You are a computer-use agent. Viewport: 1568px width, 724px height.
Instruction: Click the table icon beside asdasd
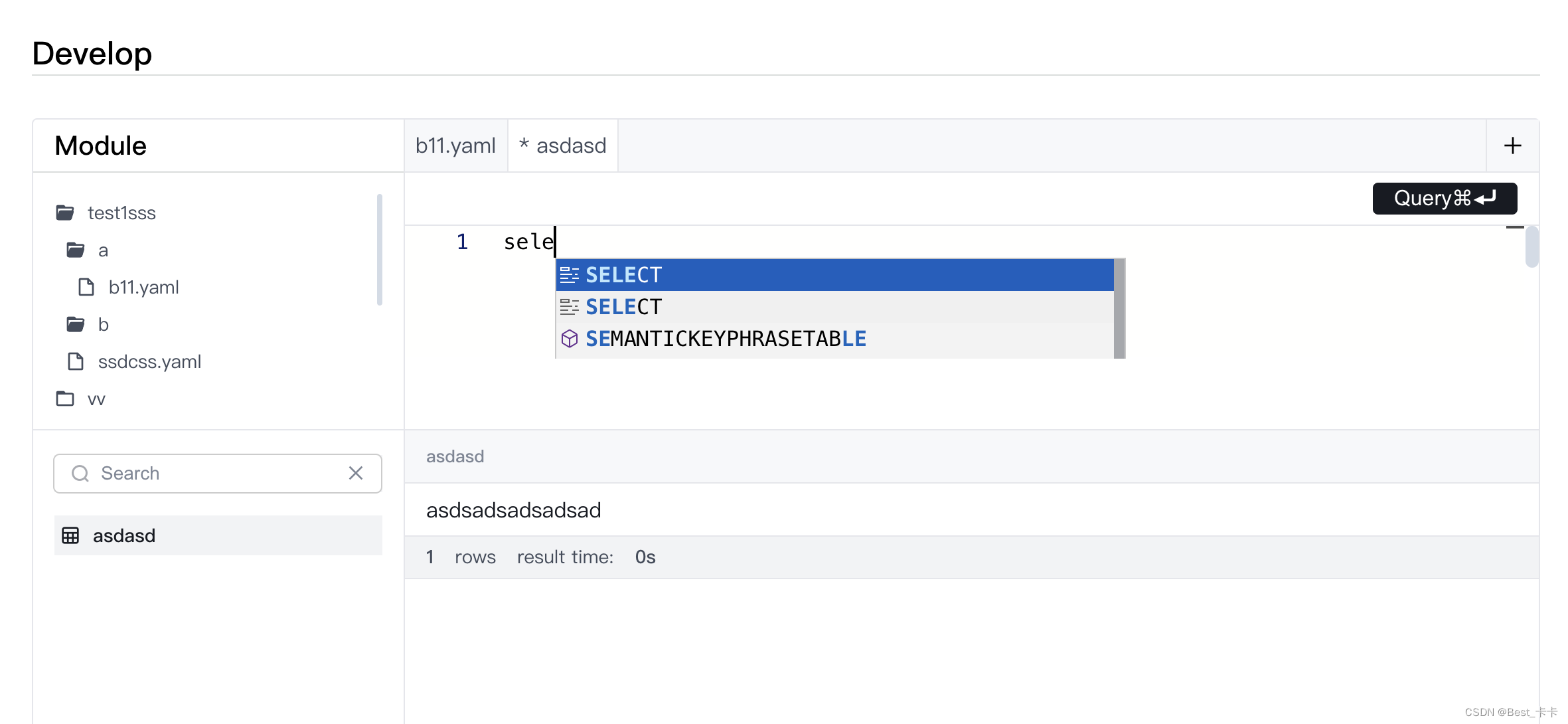pos(70,535)
